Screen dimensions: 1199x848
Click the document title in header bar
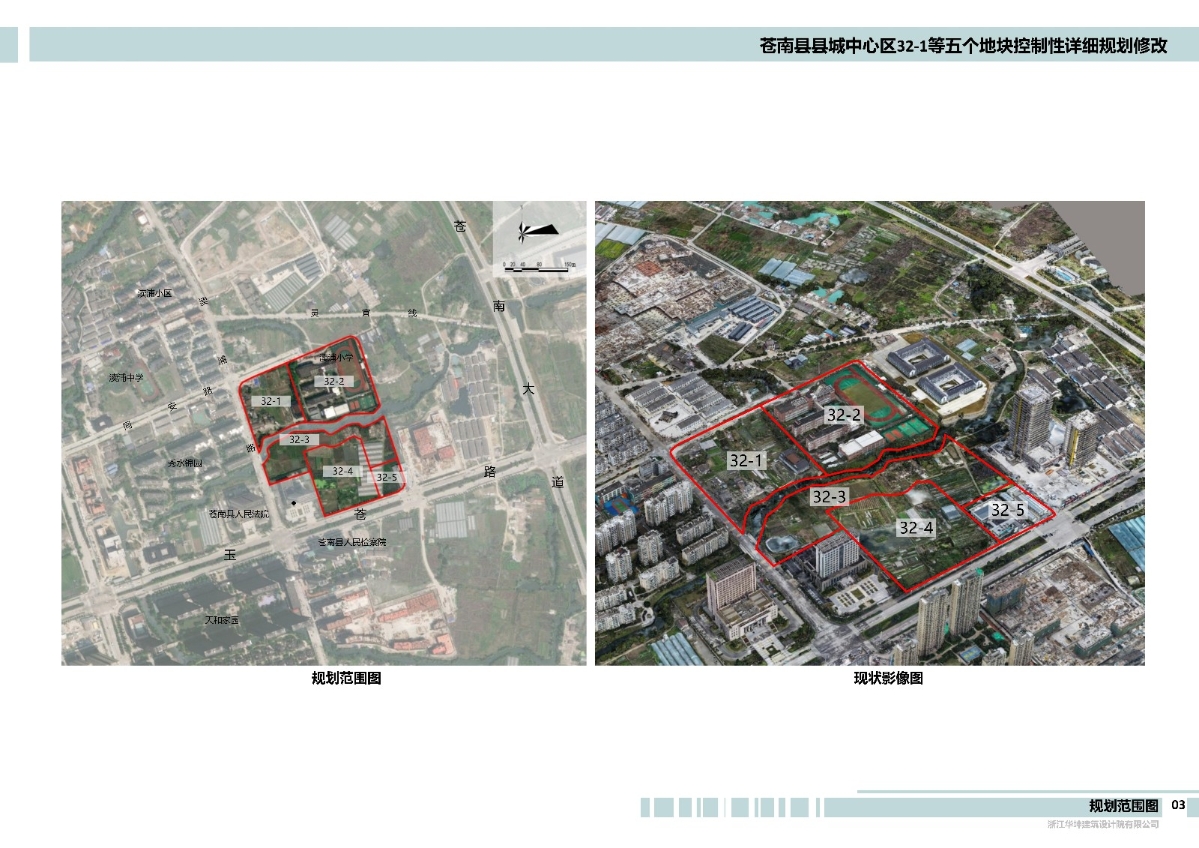[963, 46]
